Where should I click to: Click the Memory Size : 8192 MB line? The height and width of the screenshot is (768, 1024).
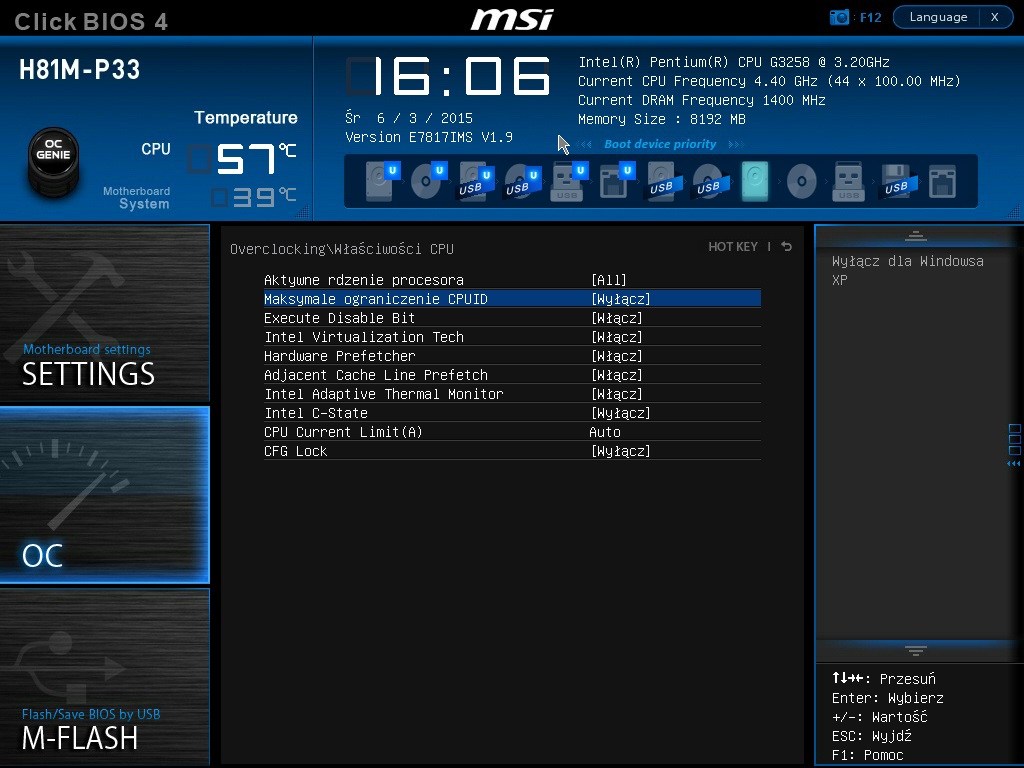pyautogui.click(x=662, y=119)
